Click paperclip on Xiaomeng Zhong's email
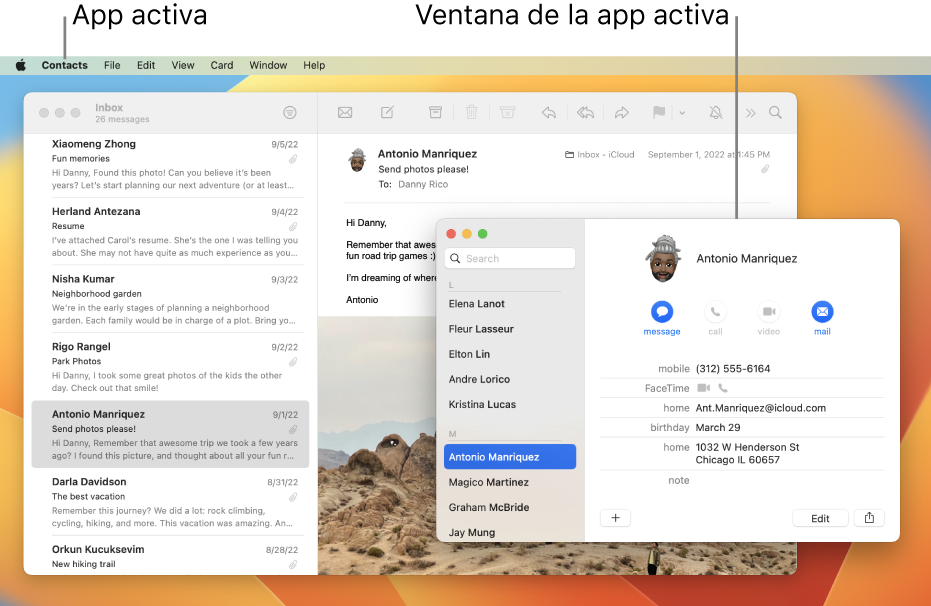931x606 pixels. pyautogui.click(x=293, y=160)
